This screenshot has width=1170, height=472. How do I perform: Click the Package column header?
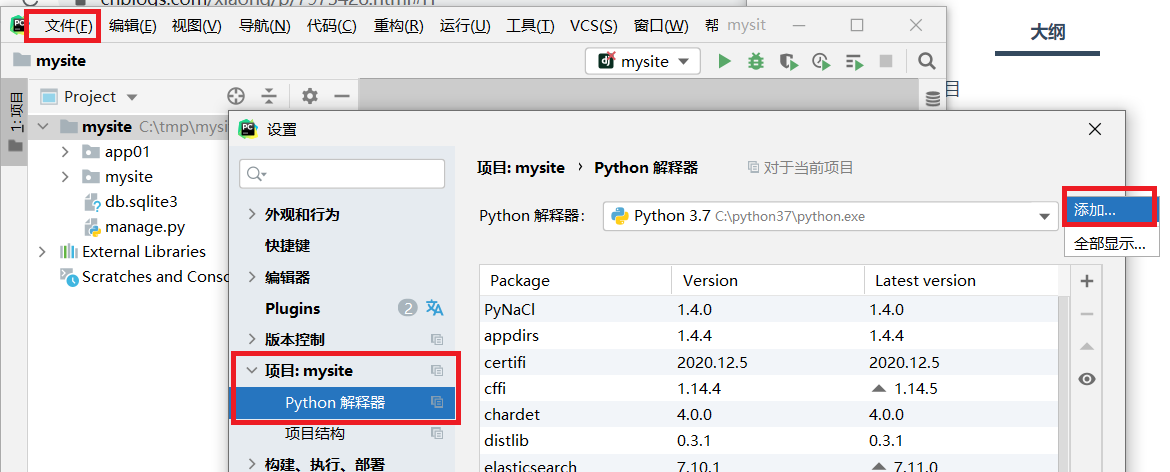point(575,280)
